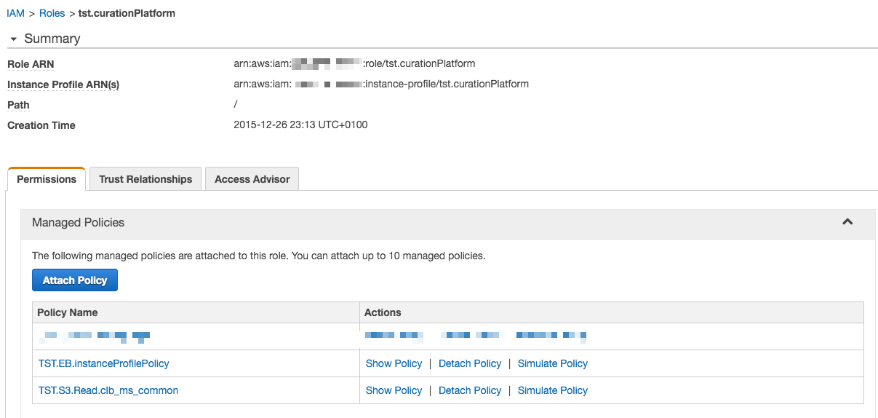Show Policy for TST.EB.instanceProfilePolicy
Viewport: 878px width, 418px height.
[394, 363]
